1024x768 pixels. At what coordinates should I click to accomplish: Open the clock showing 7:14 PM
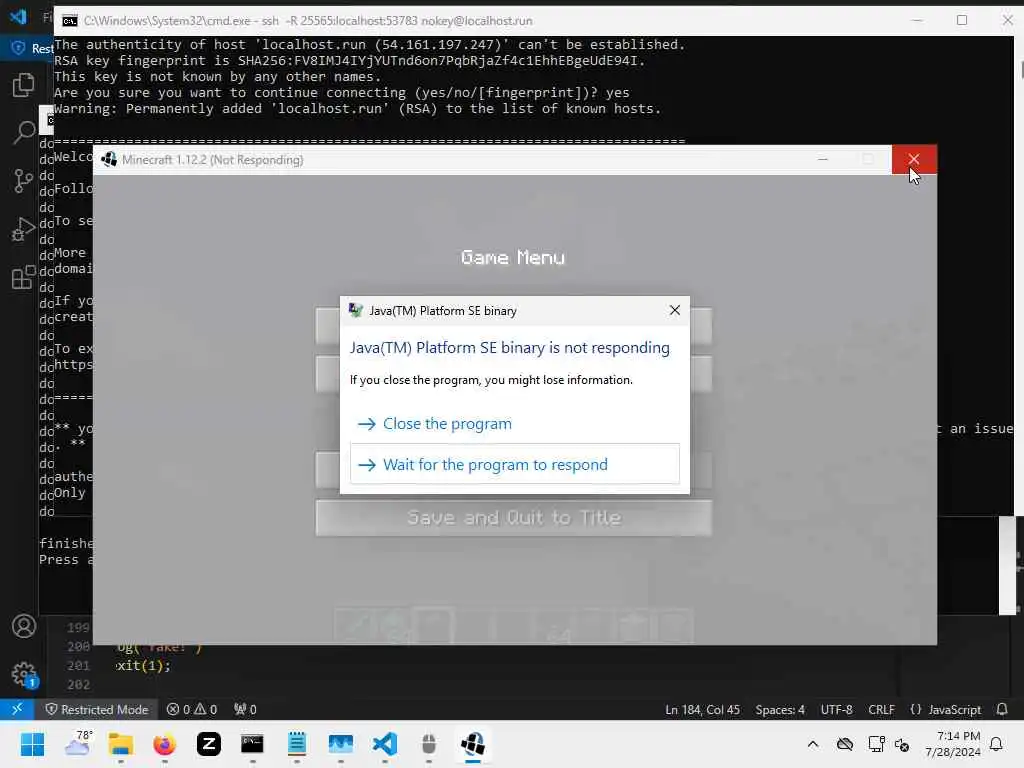tap(953, 744)
